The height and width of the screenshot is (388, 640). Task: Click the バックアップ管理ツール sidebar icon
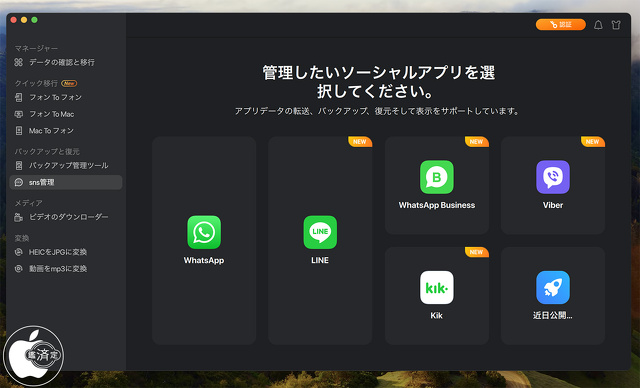pyautogui.click(x=19, y=165)
